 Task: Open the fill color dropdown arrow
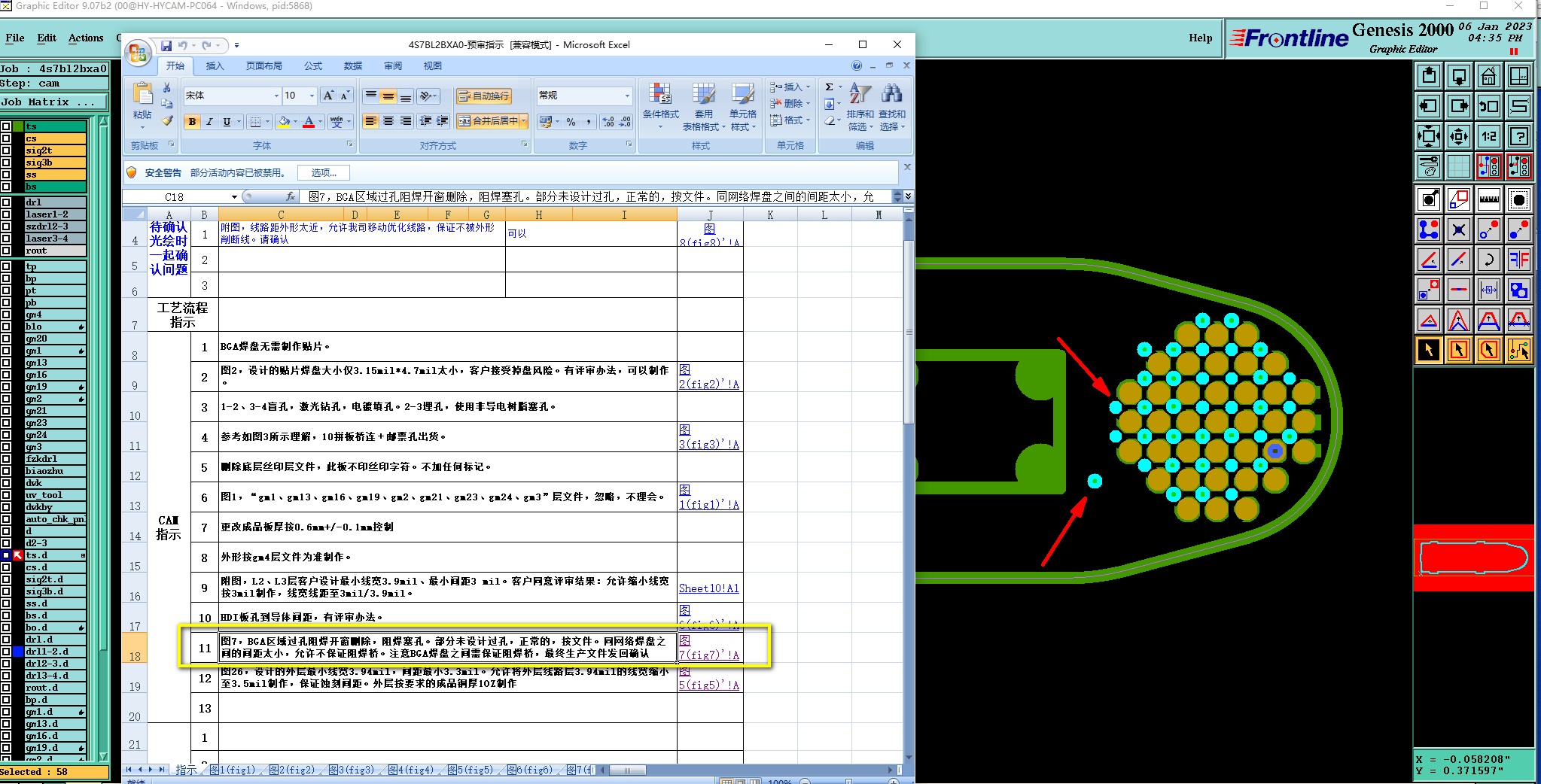(x=296, y=121)
